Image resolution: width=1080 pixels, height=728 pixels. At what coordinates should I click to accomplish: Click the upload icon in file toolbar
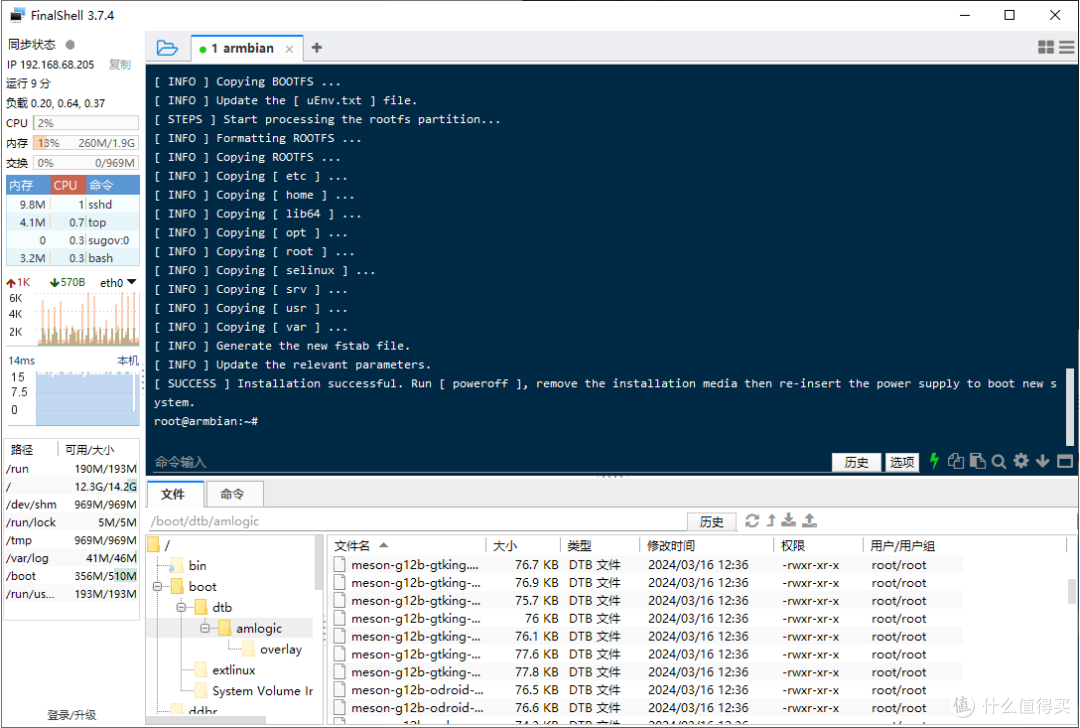tap(810, 521)
